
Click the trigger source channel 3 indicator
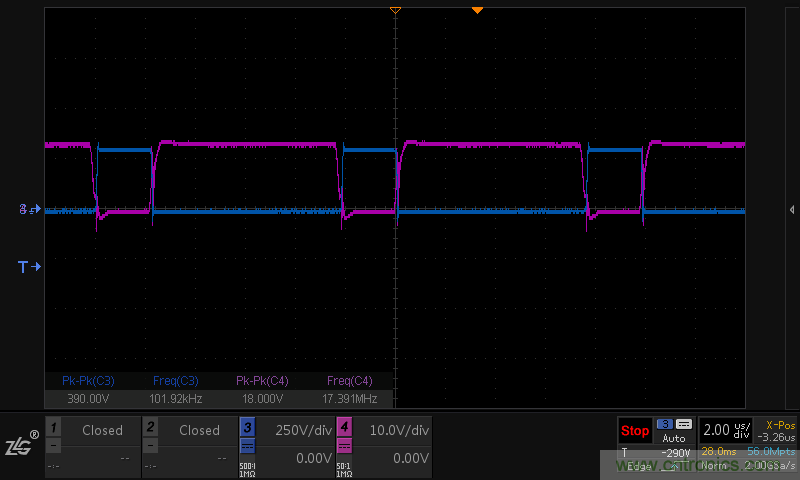pos(663,424)
